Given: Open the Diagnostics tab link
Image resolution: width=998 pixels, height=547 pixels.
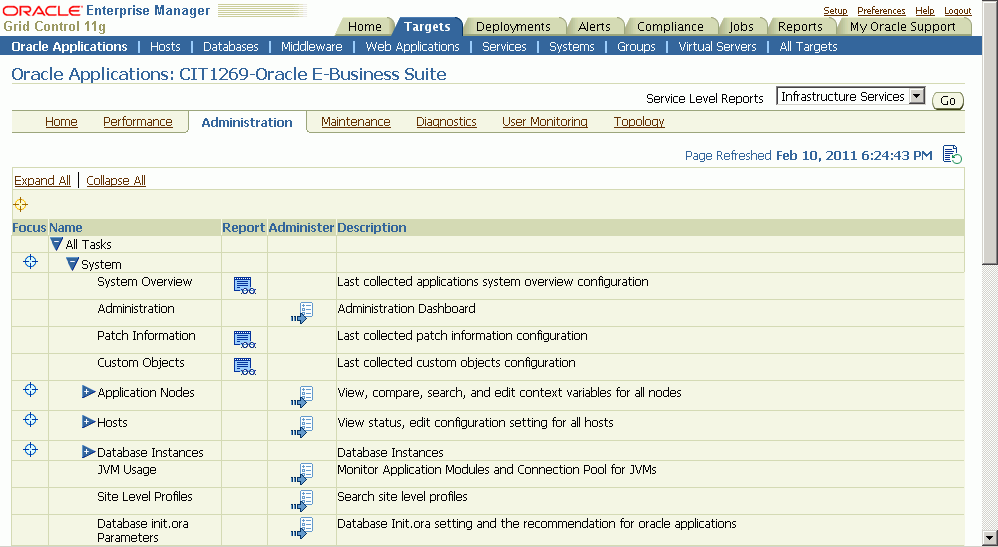Looking at the screenshot, I should [446, 122].
